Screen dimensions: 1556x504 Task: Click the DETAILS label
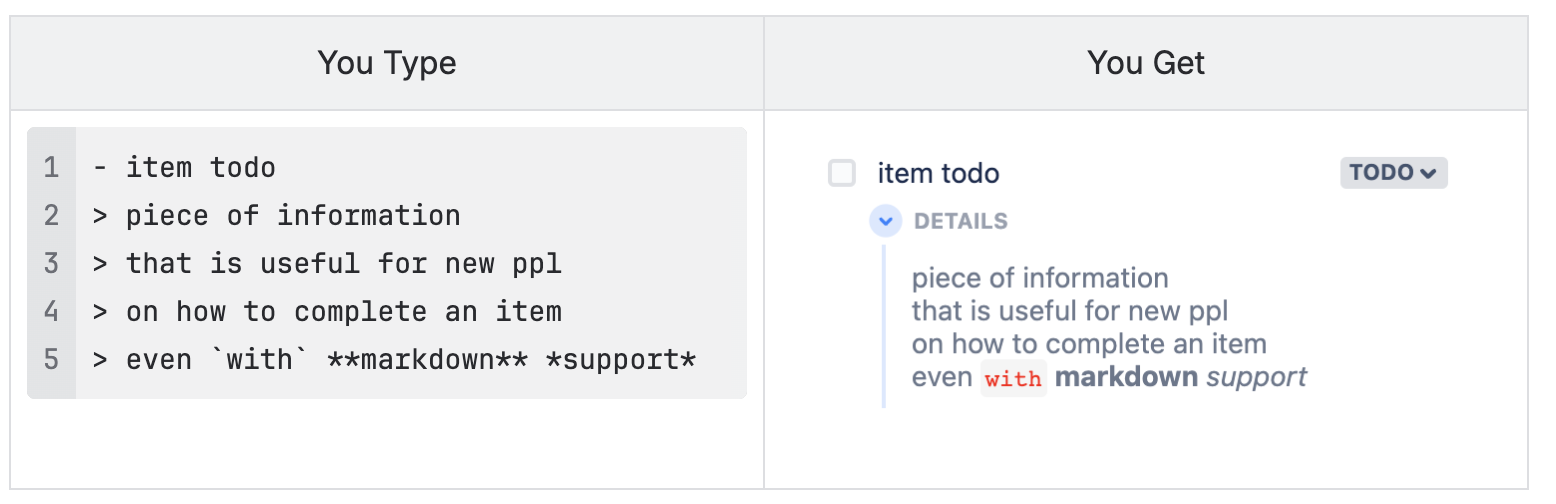pyautogui.click(x=961, y=221)
